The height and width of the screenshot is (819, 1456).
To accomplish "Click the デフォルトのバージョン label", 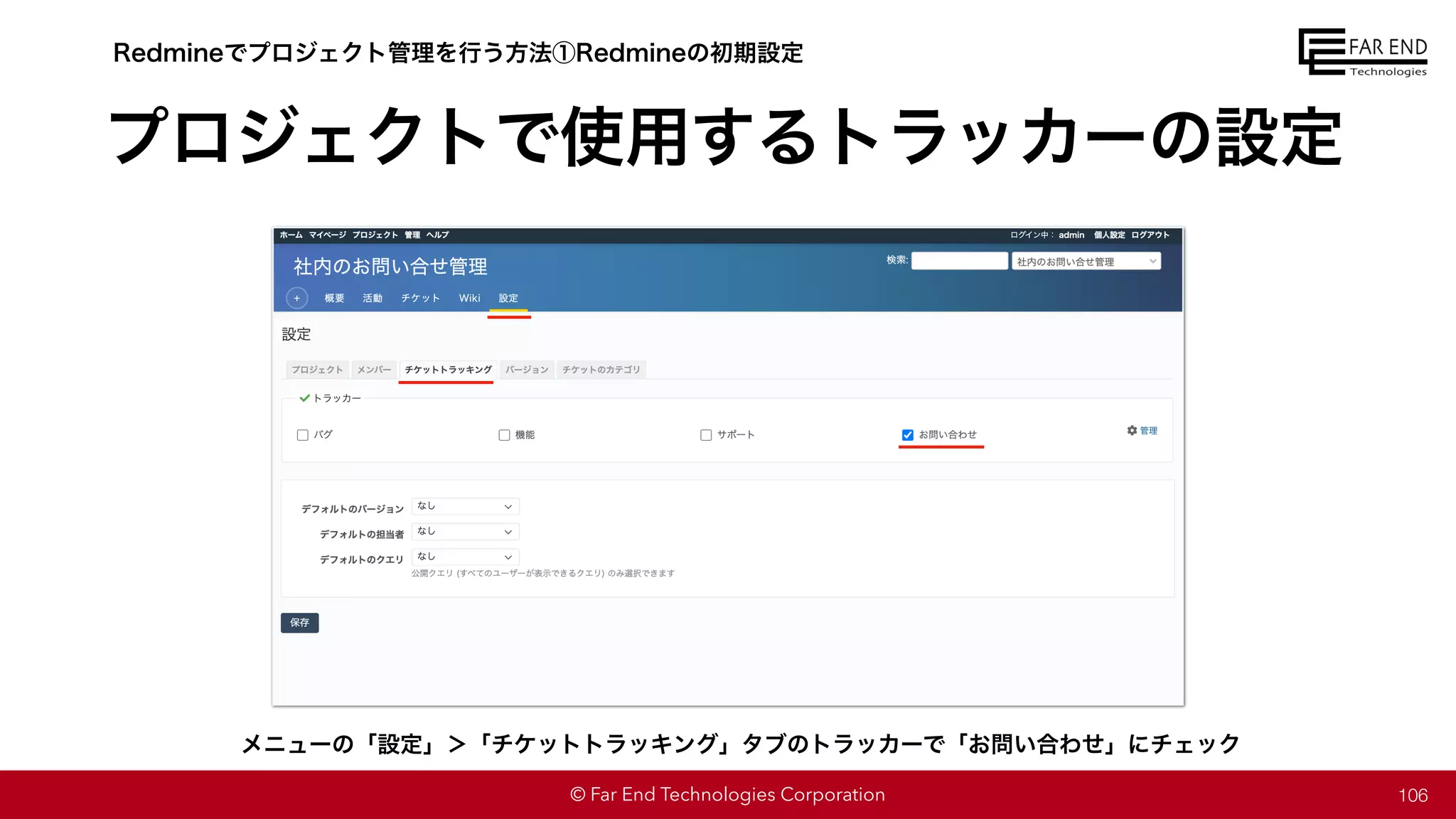I will tap(353, 509).
